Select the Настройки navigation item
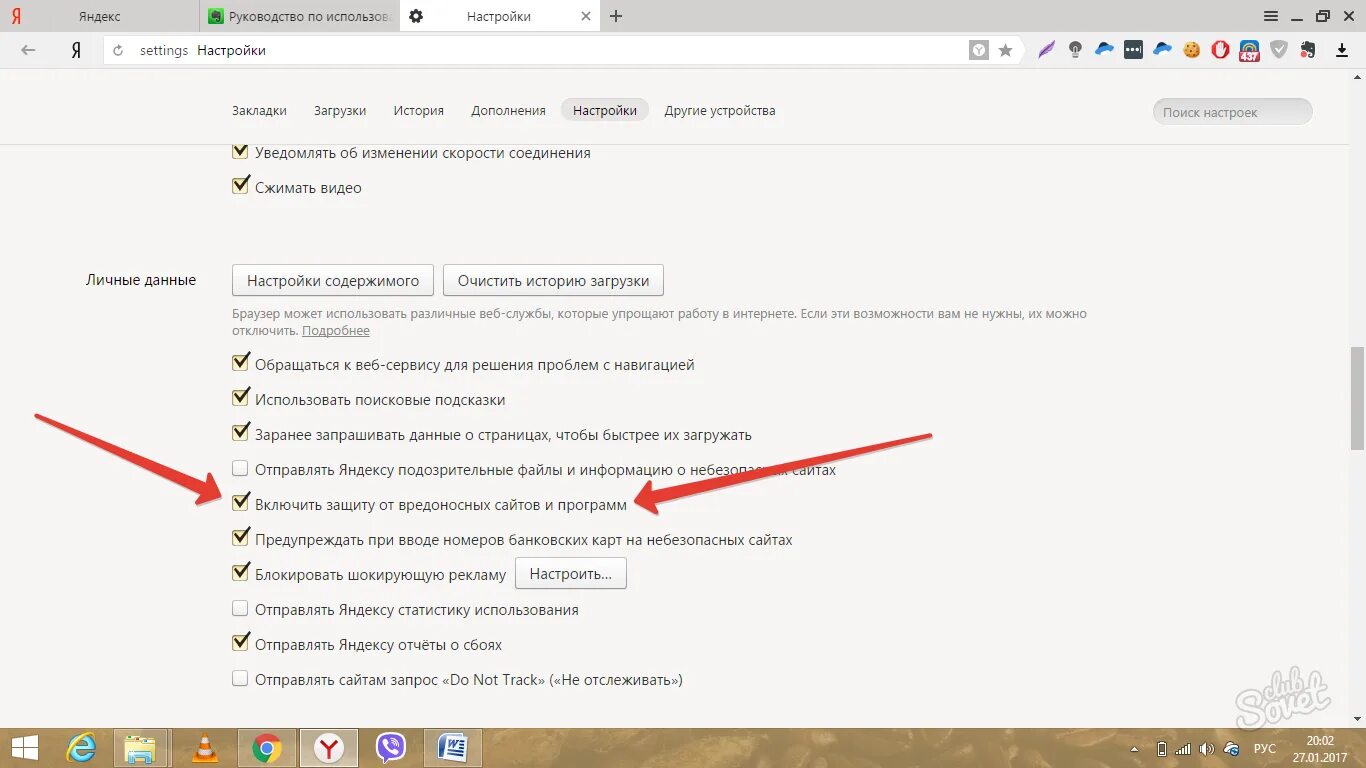Image resolution: width=1366 pixels, height=768 pixels. [x=605, y=111]
